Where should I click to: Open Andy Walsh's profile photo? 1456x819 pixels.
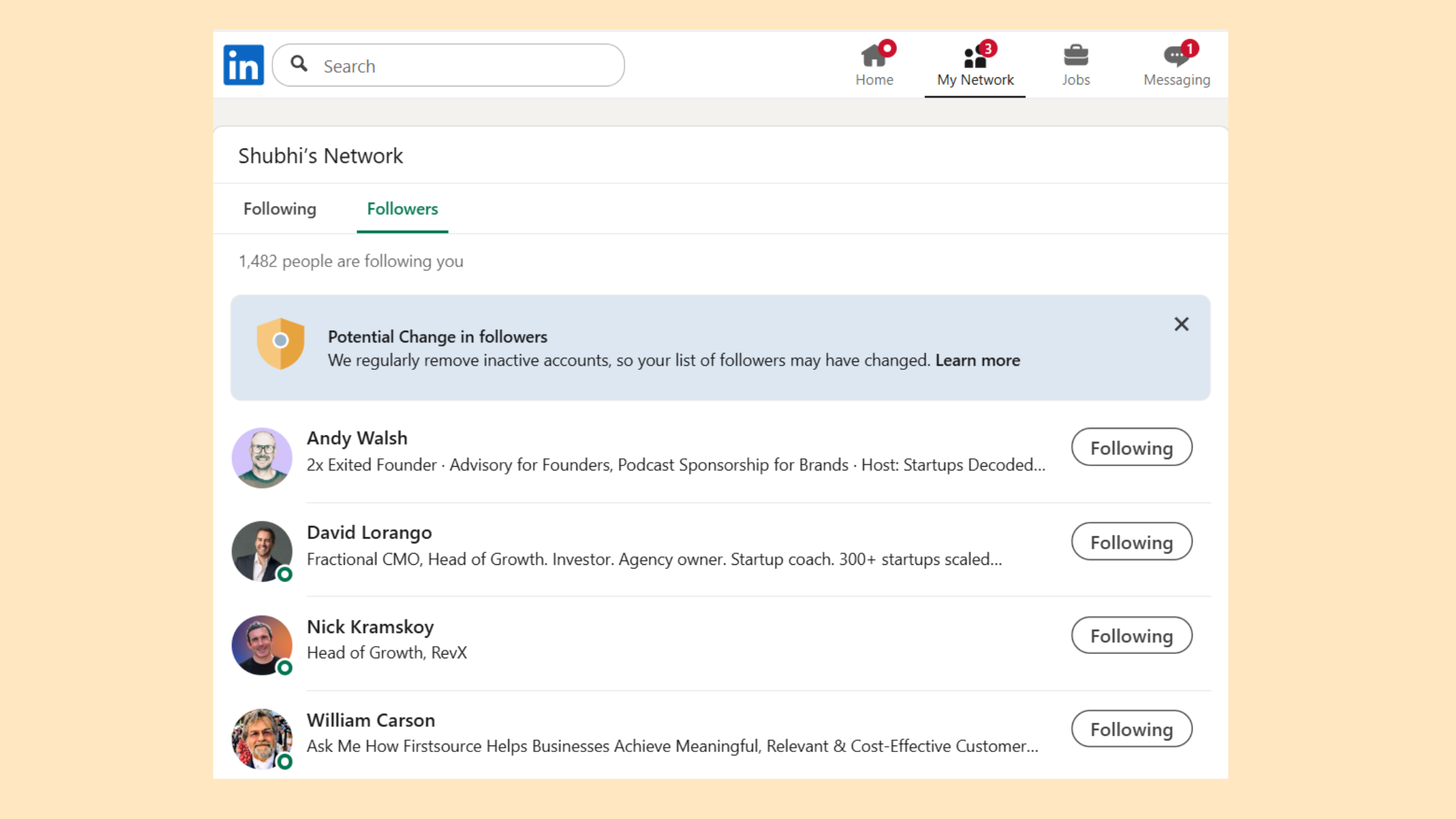click(262, 458)
